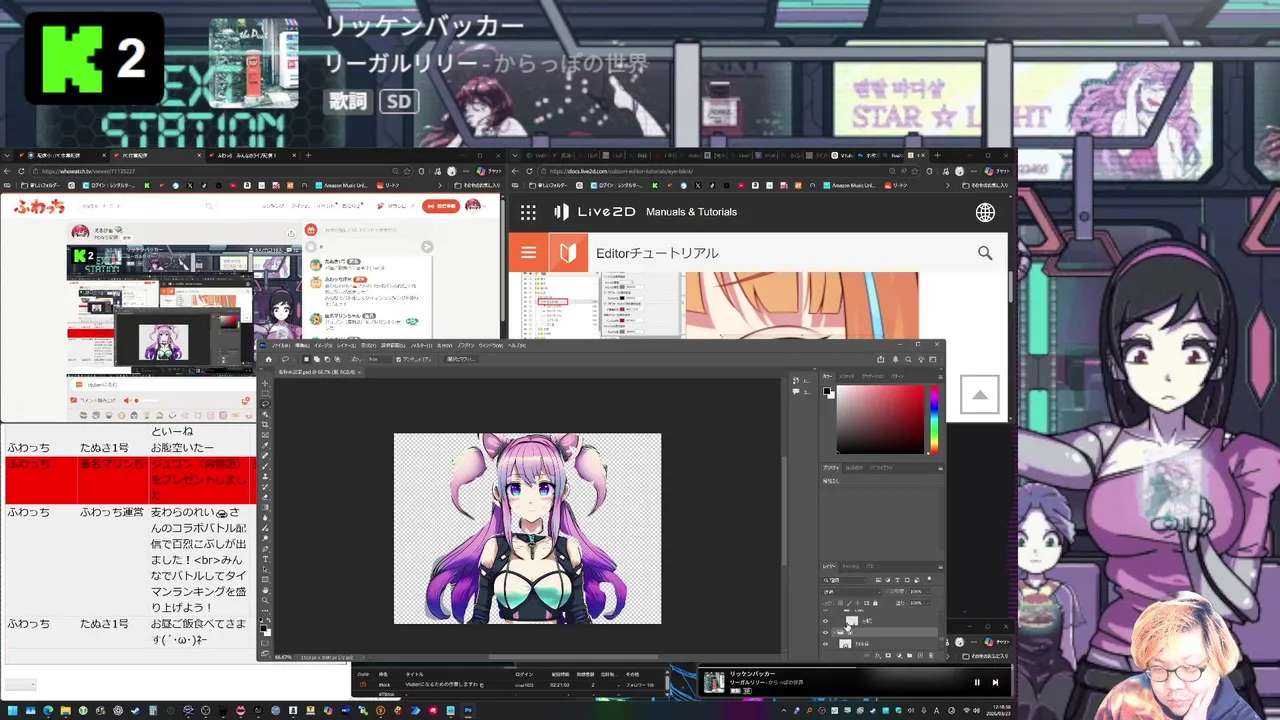1280x720 pixels.
Task: Open the レイヤー menu in Photoshop menu bar
Action: click(346, 345)
